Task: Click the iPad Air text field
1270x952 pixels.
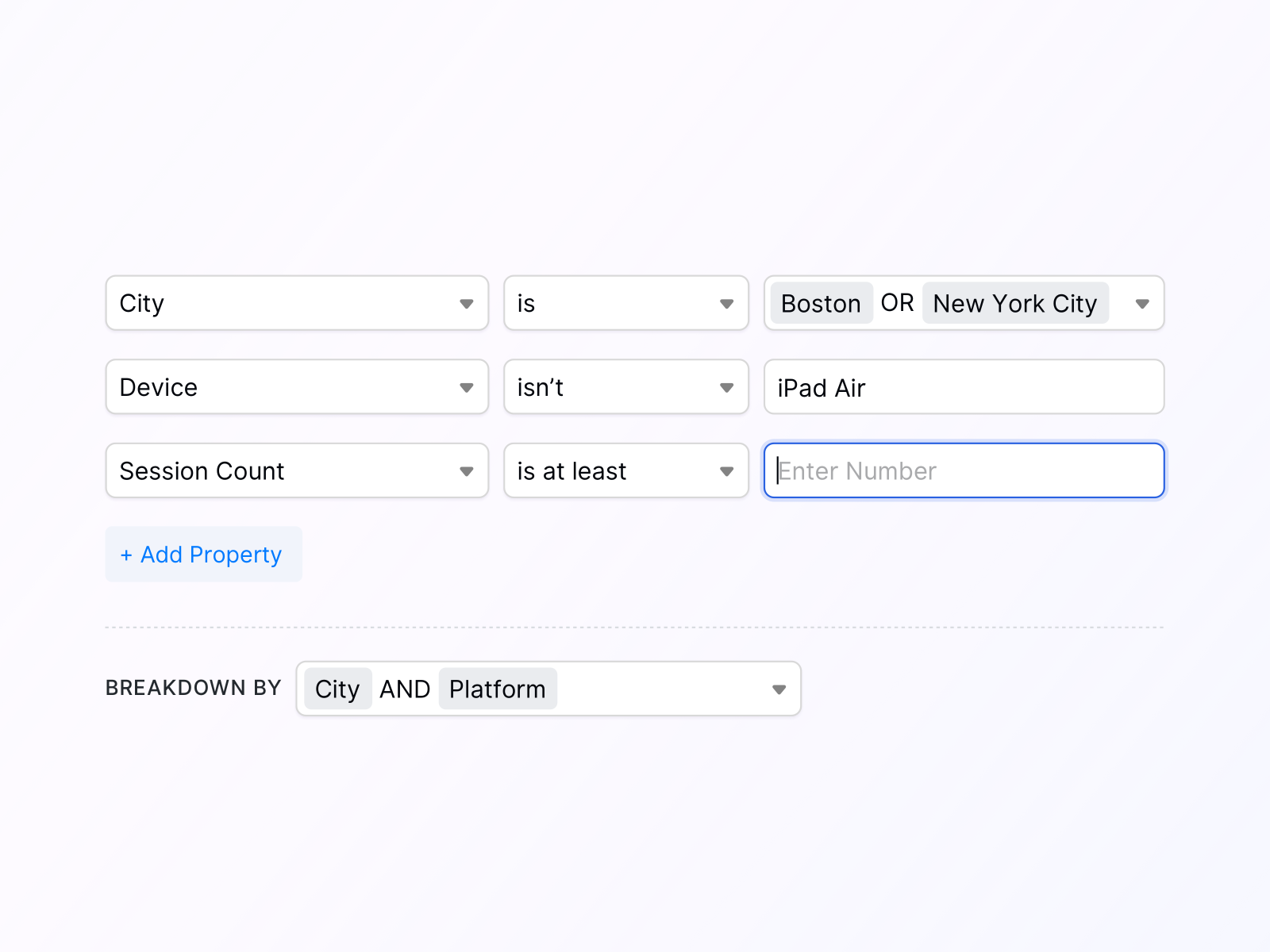Action: (x=964, y=388)
